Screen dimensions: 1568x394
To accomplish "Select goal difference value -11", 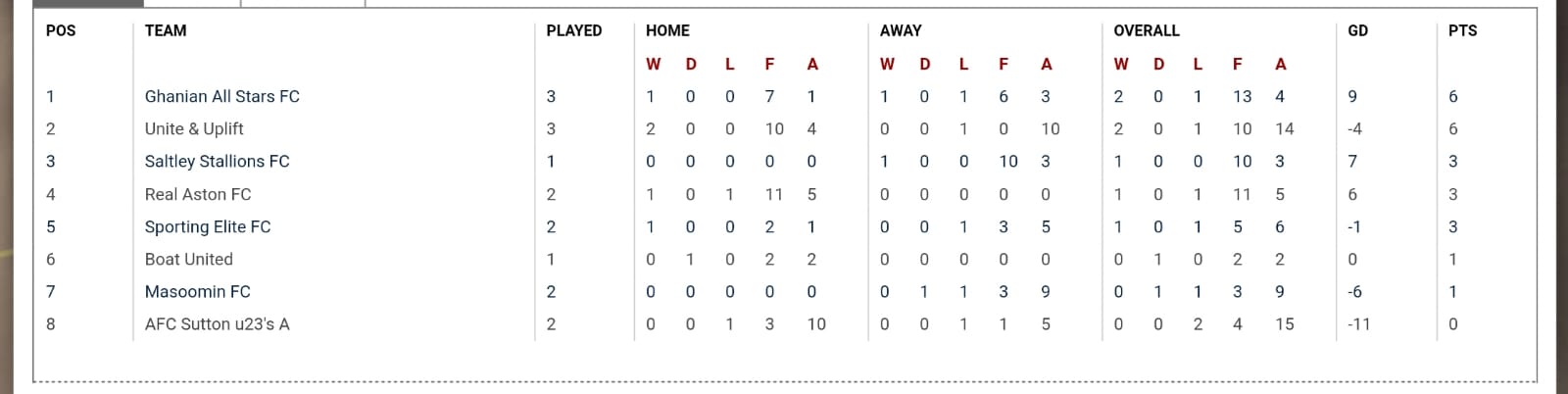I will 1358,323.
